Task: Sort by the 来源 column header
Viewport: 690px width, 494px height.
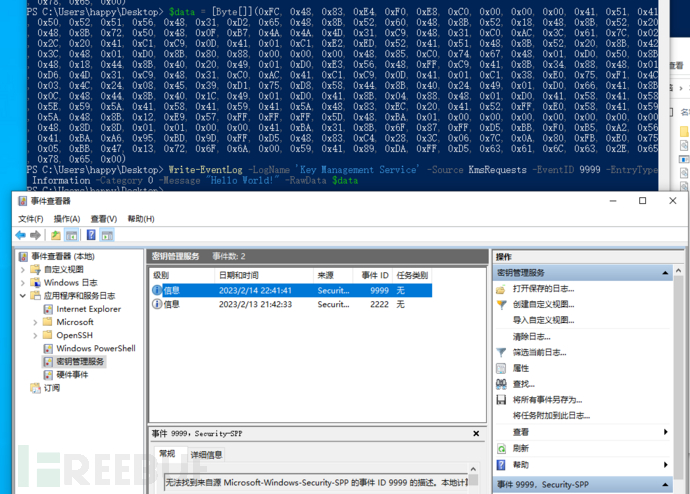Action: (333, 275)
